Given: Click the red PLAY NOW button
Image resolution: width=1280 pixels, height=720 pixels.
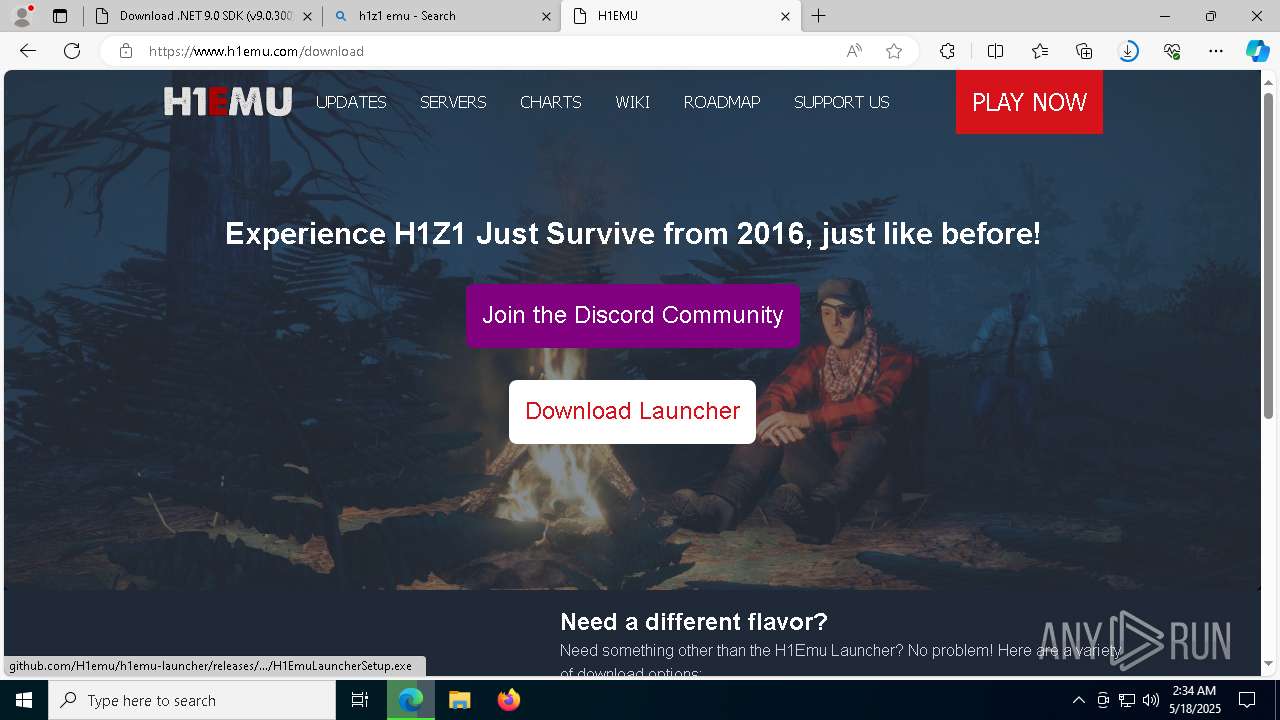Looking at the screenshot, I should 1029,102.
